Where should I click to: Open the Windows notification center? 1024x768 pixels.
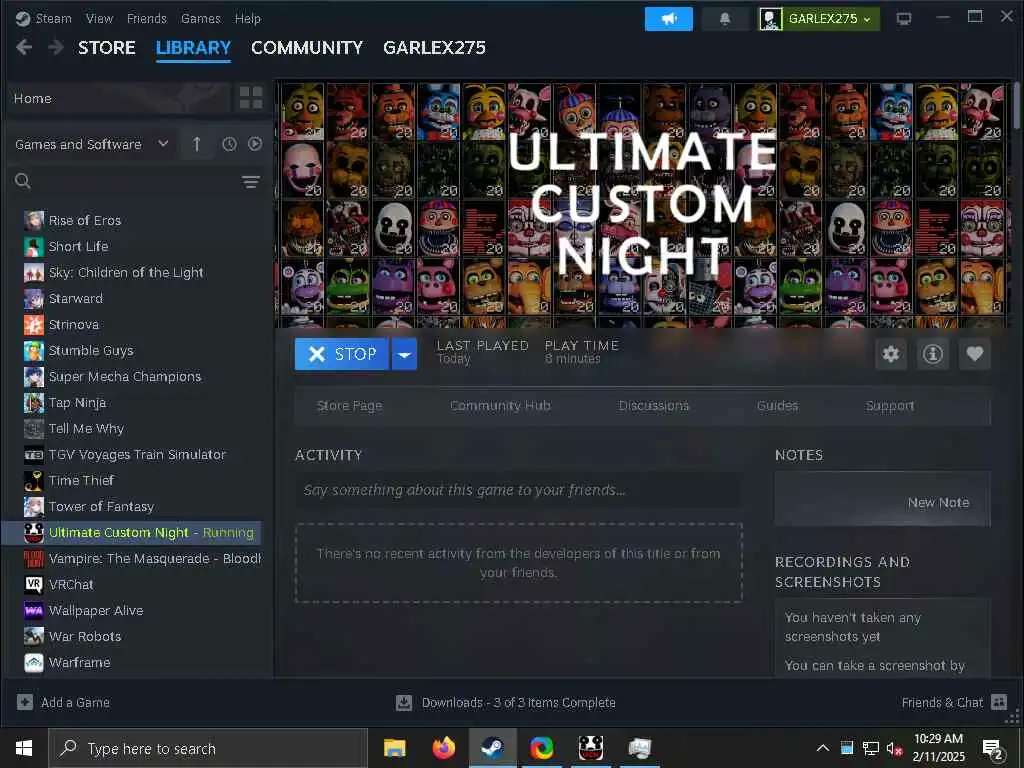click(x=993, y=749)
